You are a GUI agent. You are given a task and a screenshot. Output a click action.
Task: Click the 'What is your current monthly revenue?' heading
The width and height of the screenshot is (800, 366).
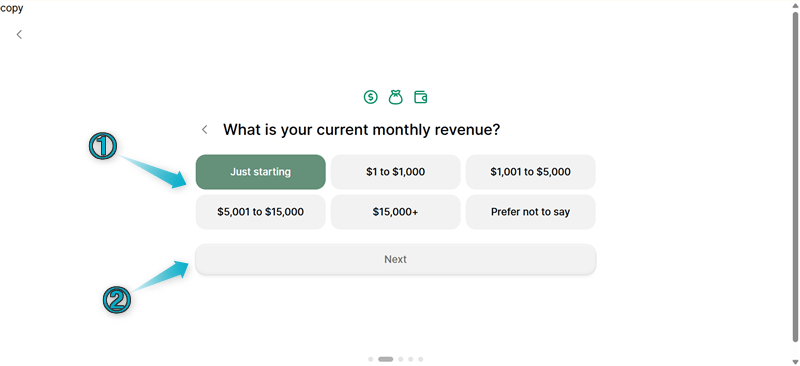click(x=361, y=130)
